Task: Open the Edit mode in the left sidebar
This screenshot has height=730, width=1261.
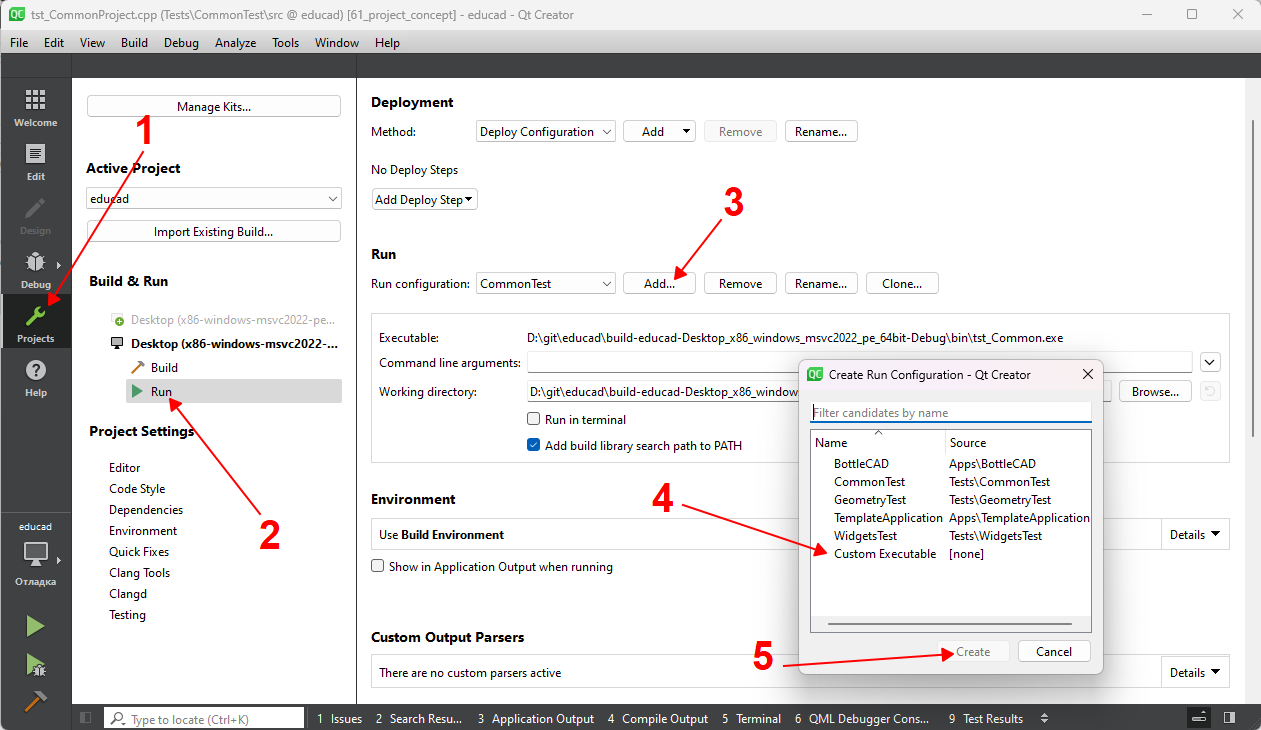Action: point(35,162)
